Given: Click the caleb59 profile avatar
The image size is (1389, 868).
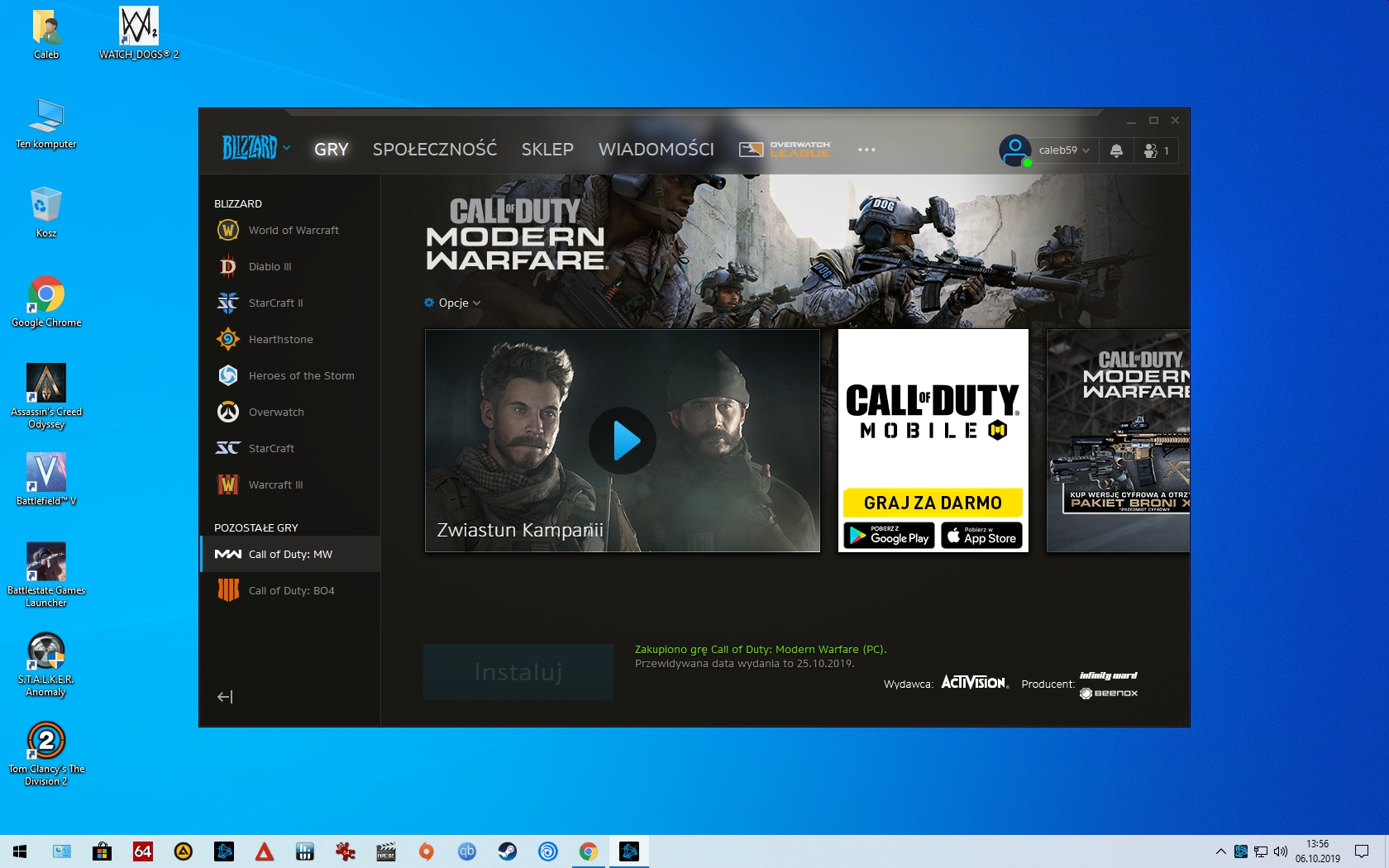Looking at the screenshot, I should pos(1014,150).
